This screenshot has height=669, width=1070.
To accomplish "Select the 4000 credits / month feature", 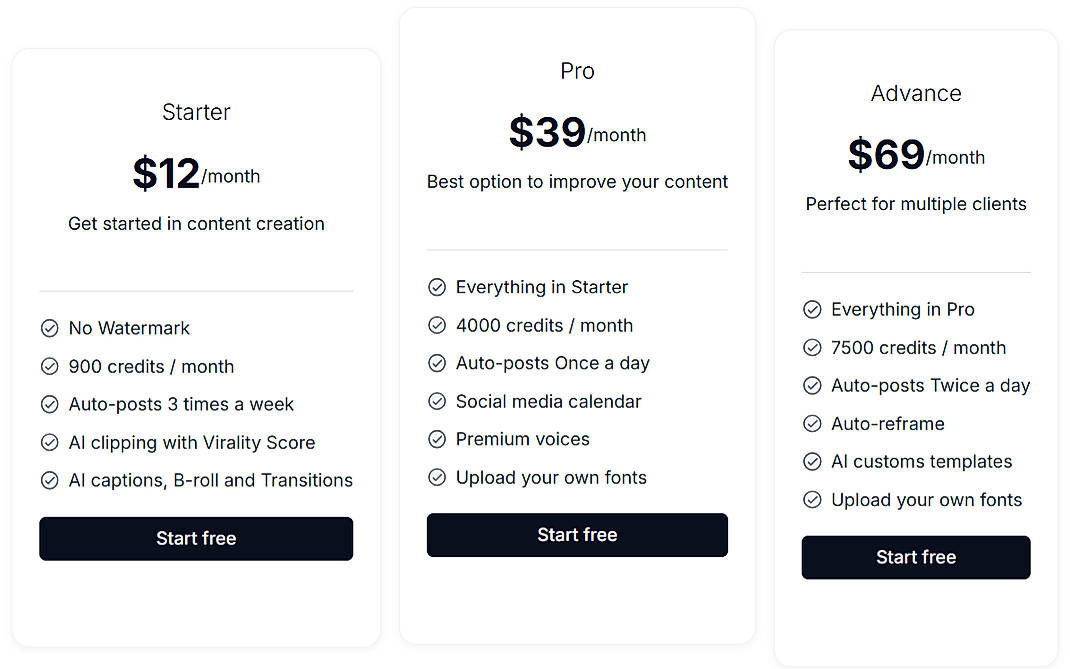I will pos(544,325).
